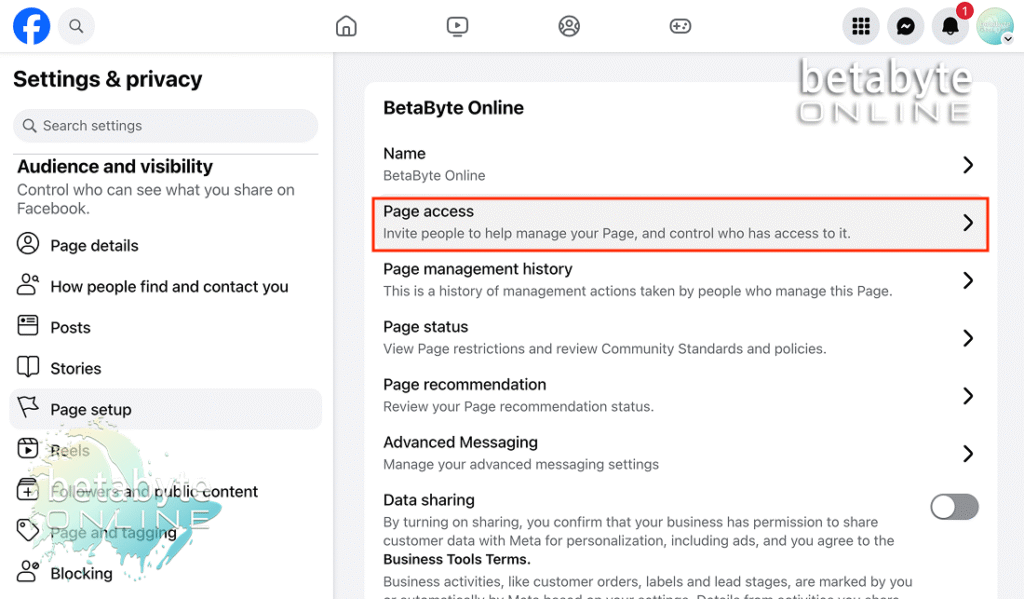The width and height of the screenshot is (1024, 599).
Task: Open the profile avatar account menu
Action: (x=994, y=27)
